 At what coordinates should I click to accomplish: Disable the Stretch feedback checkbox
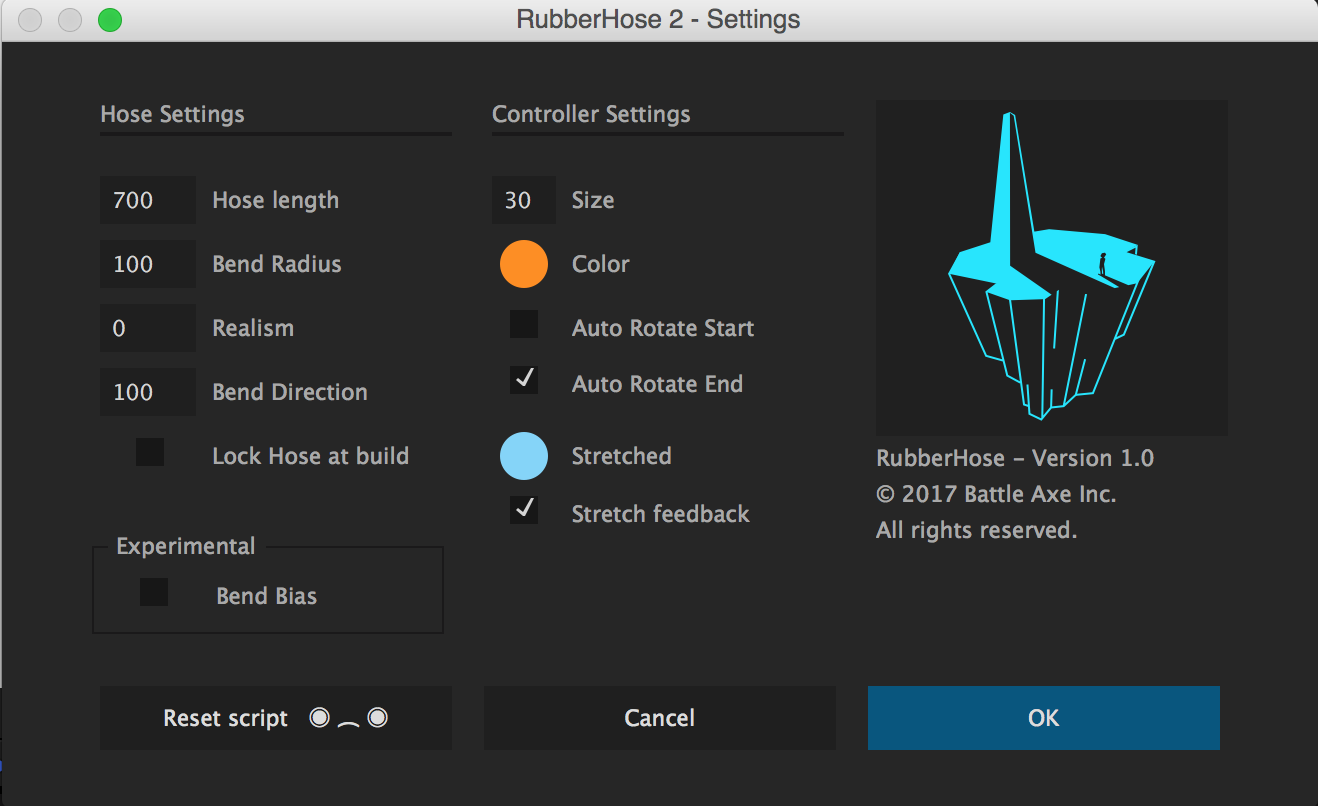coord(524,510)
